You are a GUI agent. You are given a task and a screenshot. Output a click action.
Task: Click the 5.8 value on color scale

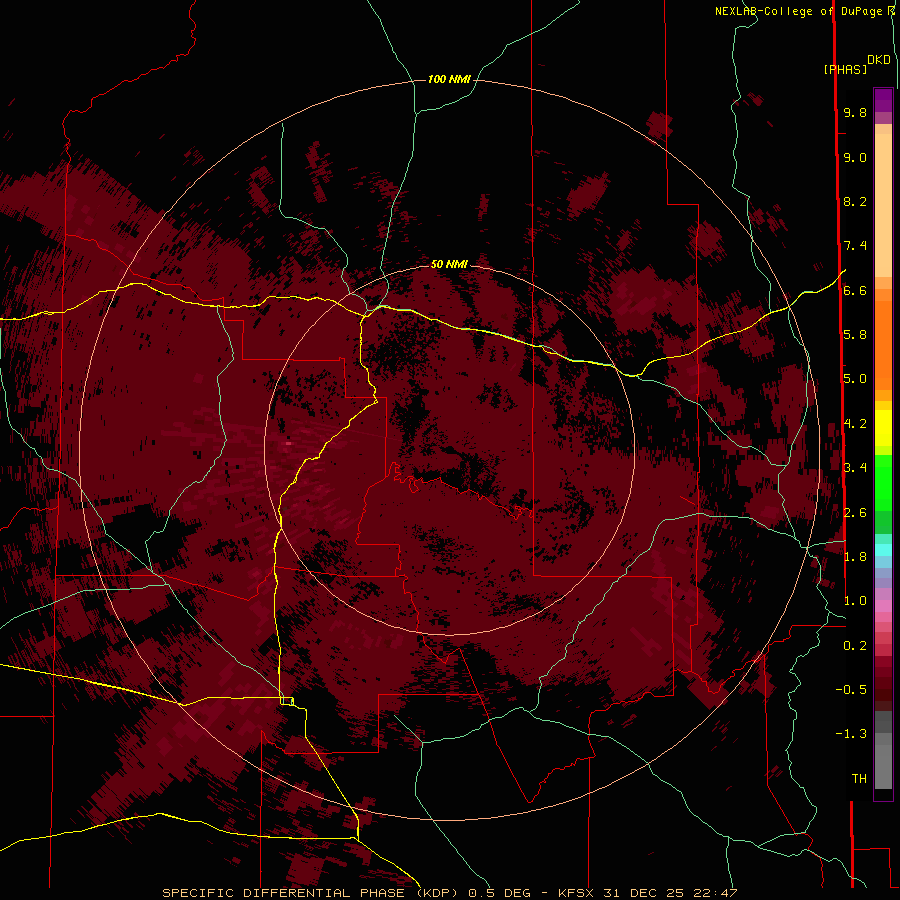(x=855, y=335)
